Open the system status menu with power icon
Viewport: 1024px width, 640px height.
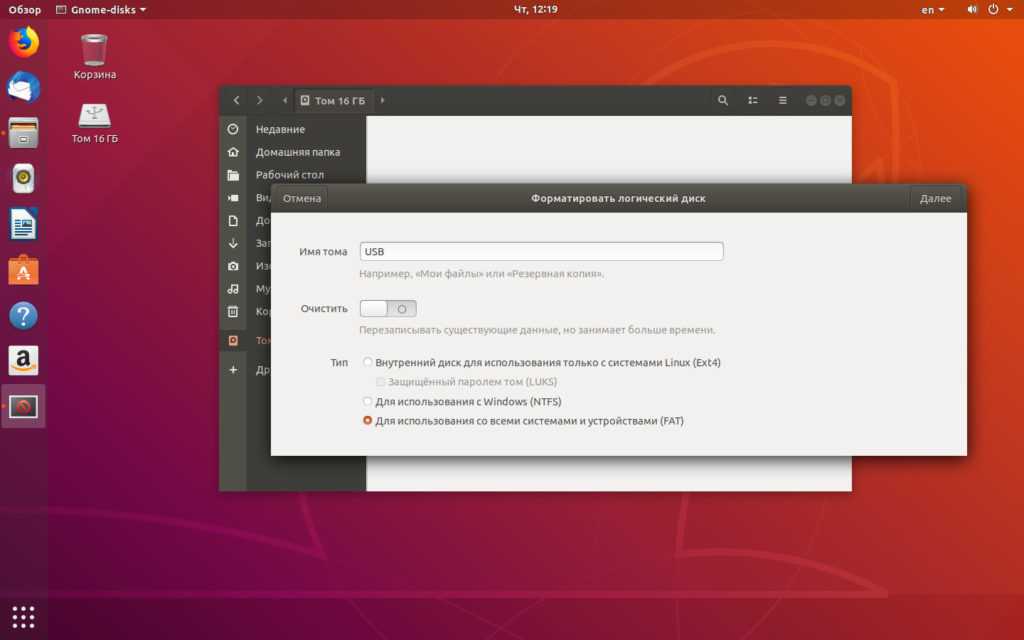994,9
